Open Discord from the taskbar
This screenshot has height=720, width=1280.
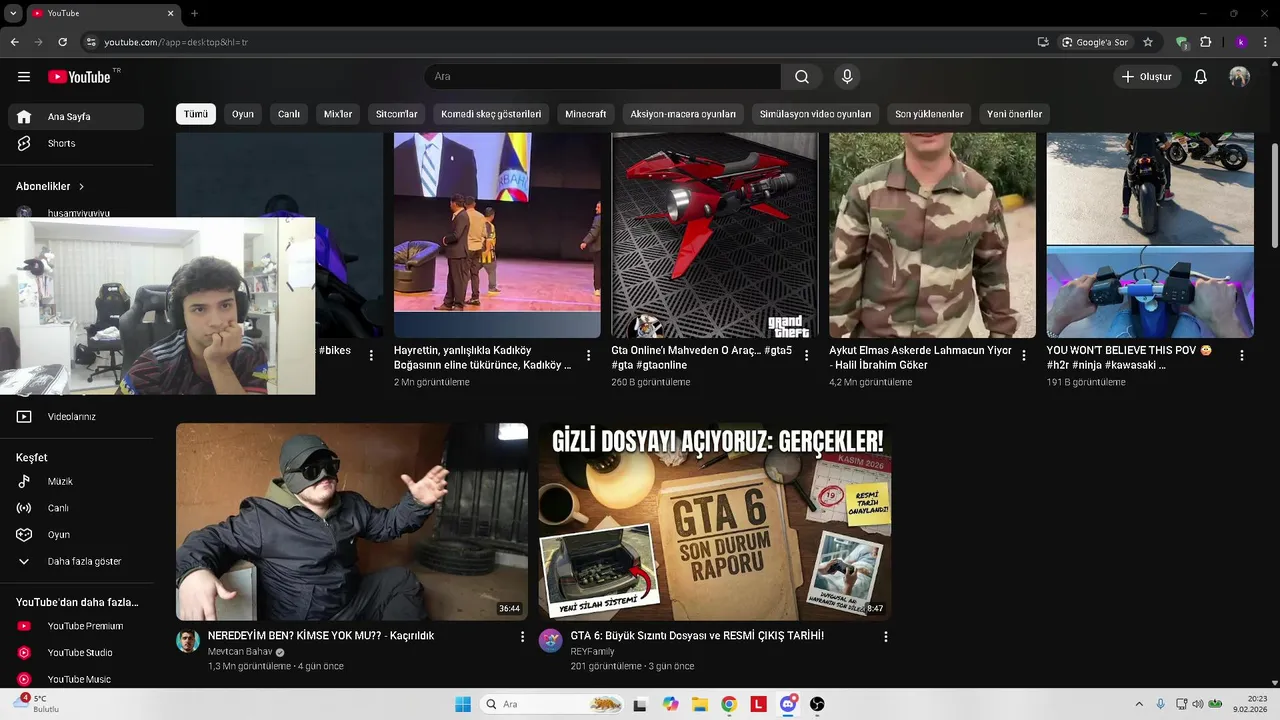tap(788, 704)
